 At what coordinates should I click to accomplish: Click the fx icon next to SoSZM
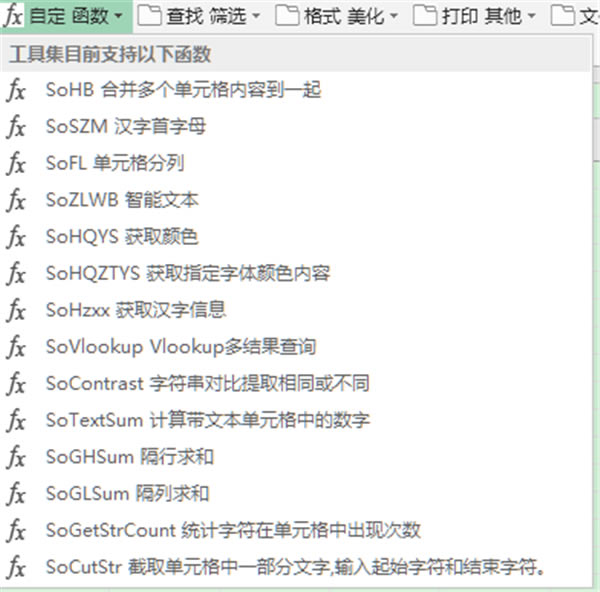coord(16,127)
